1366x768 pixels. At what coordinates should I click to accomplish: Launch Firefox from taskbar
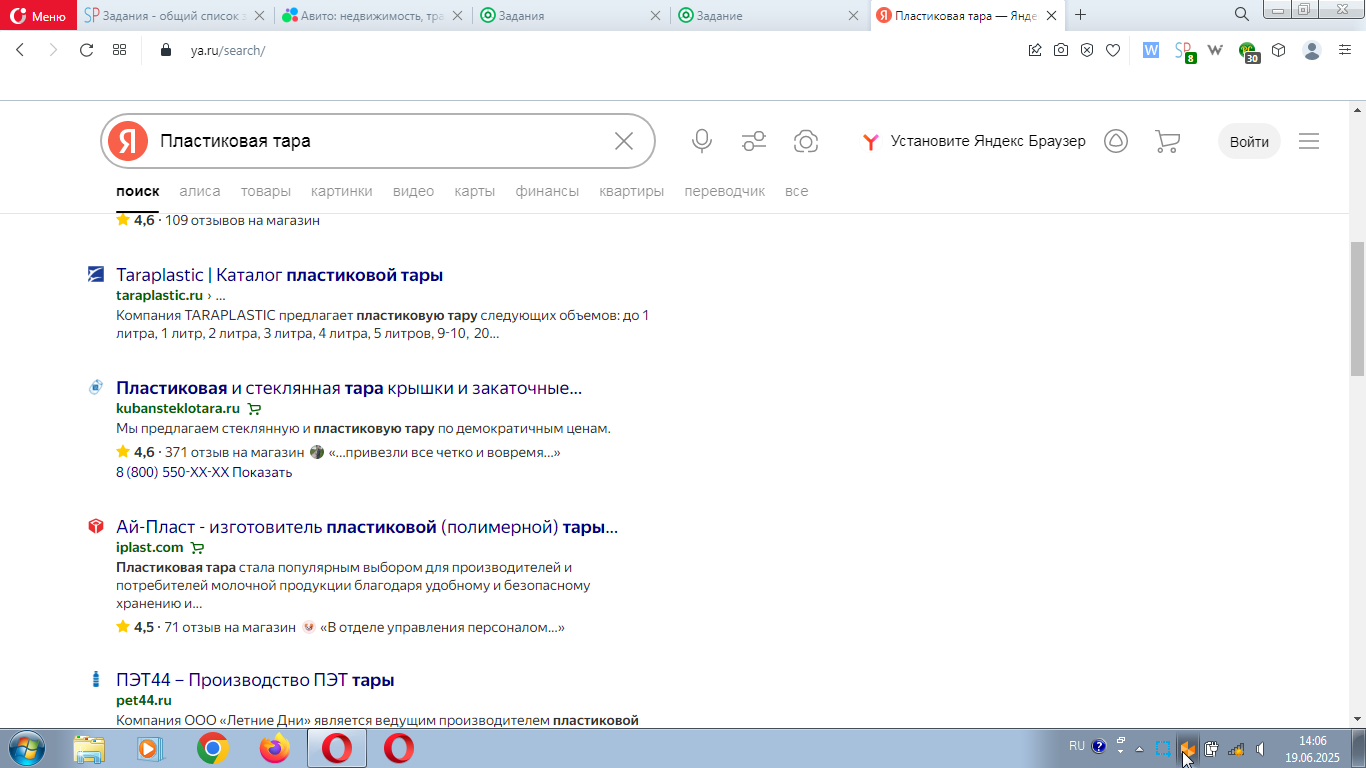[x=274, y=748]
